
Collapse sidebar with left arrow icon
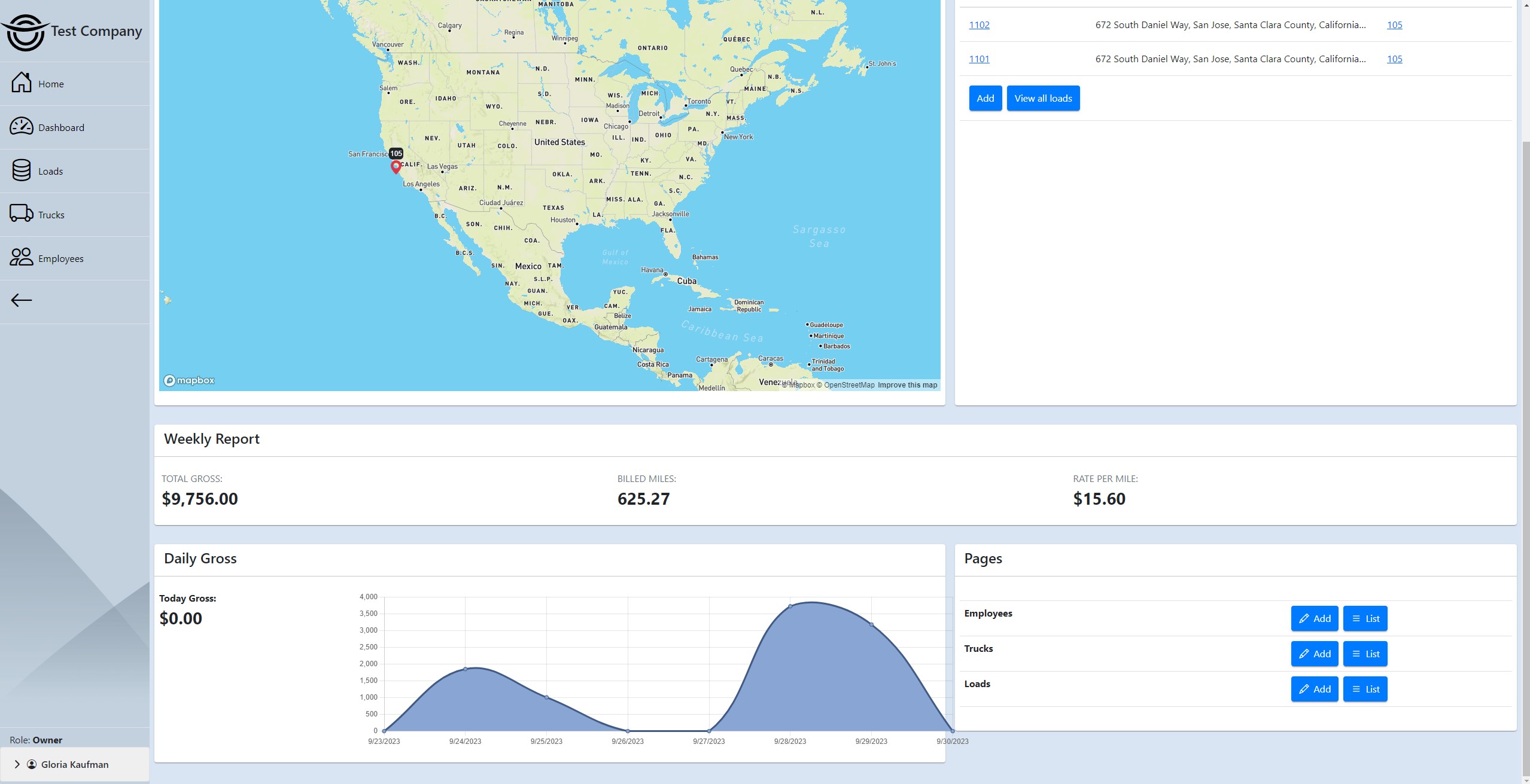pos(22,301)
